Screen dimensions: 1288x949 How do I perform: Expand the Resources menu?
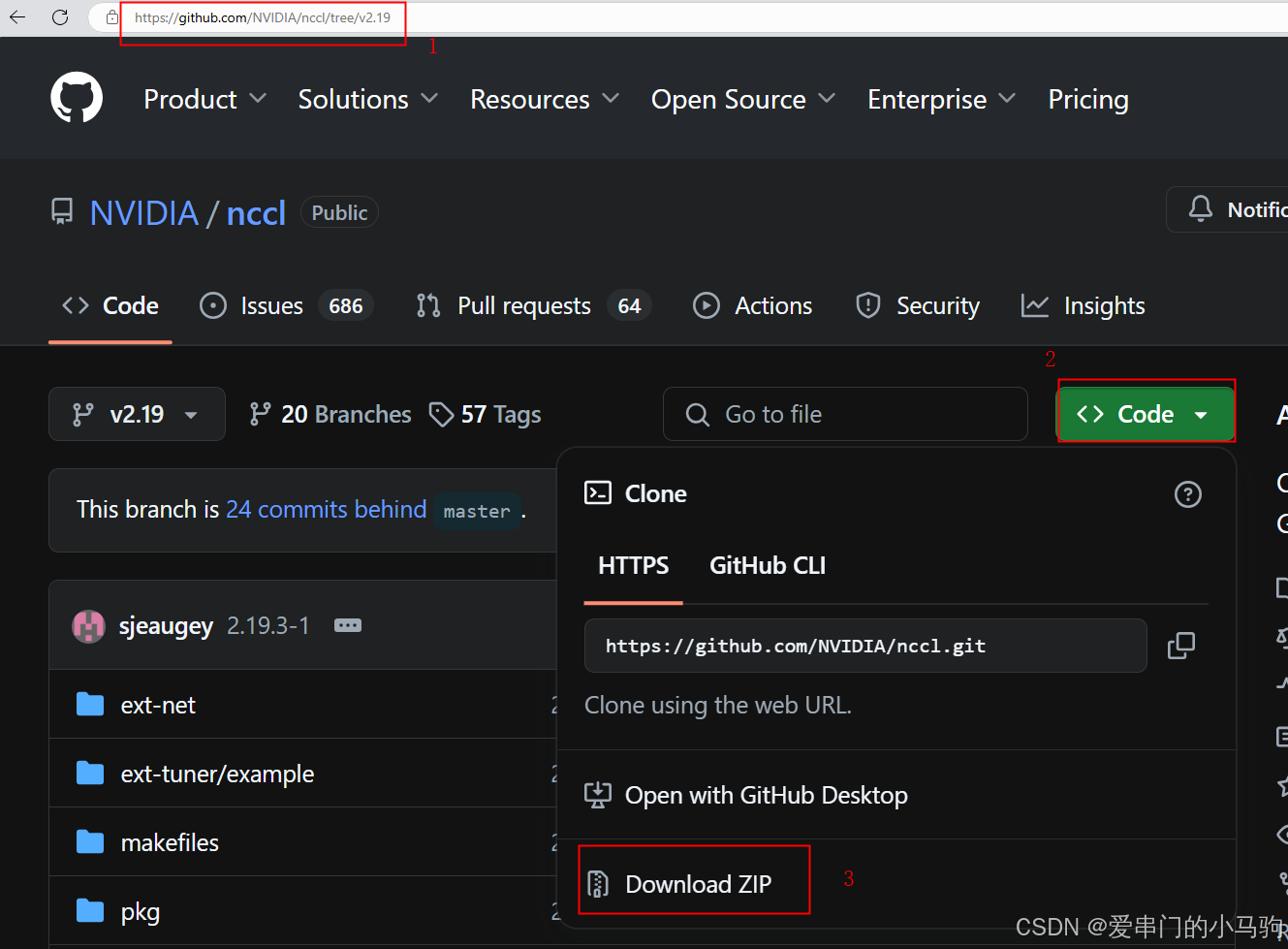[545, 99]
